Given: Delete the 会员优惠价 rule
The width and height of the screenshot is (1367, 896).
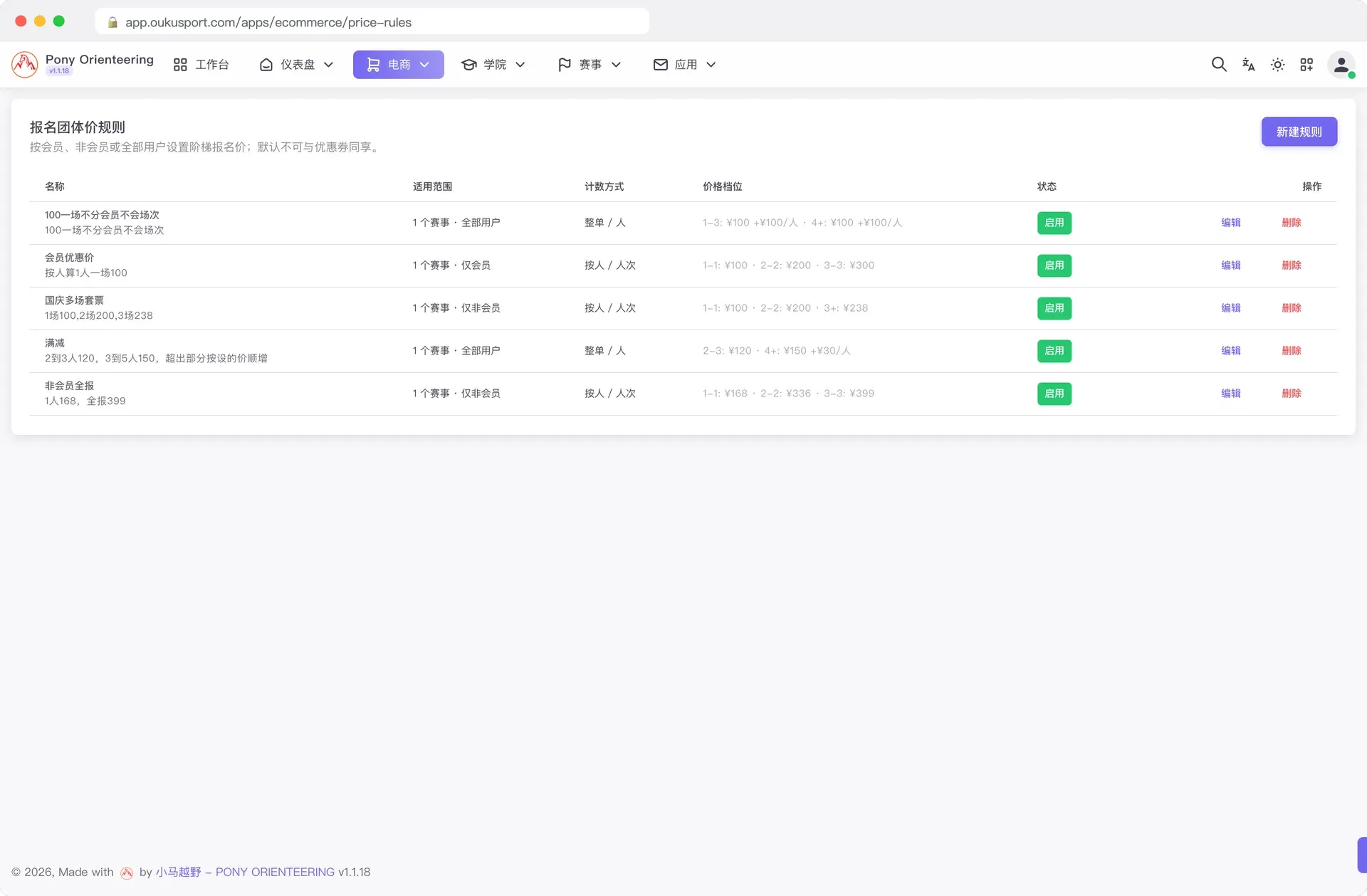Looking at the screenshot, I should point(1292,265).
